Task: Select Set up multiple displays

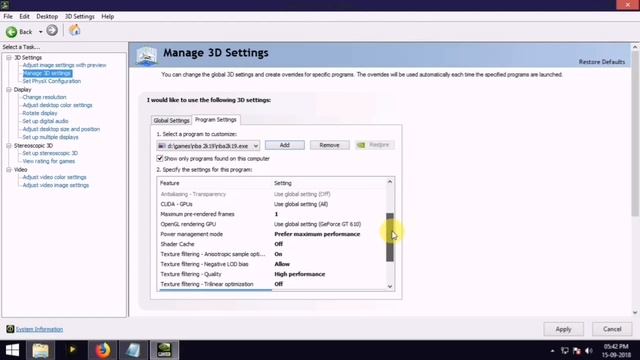Action: [x=50, y=137]
